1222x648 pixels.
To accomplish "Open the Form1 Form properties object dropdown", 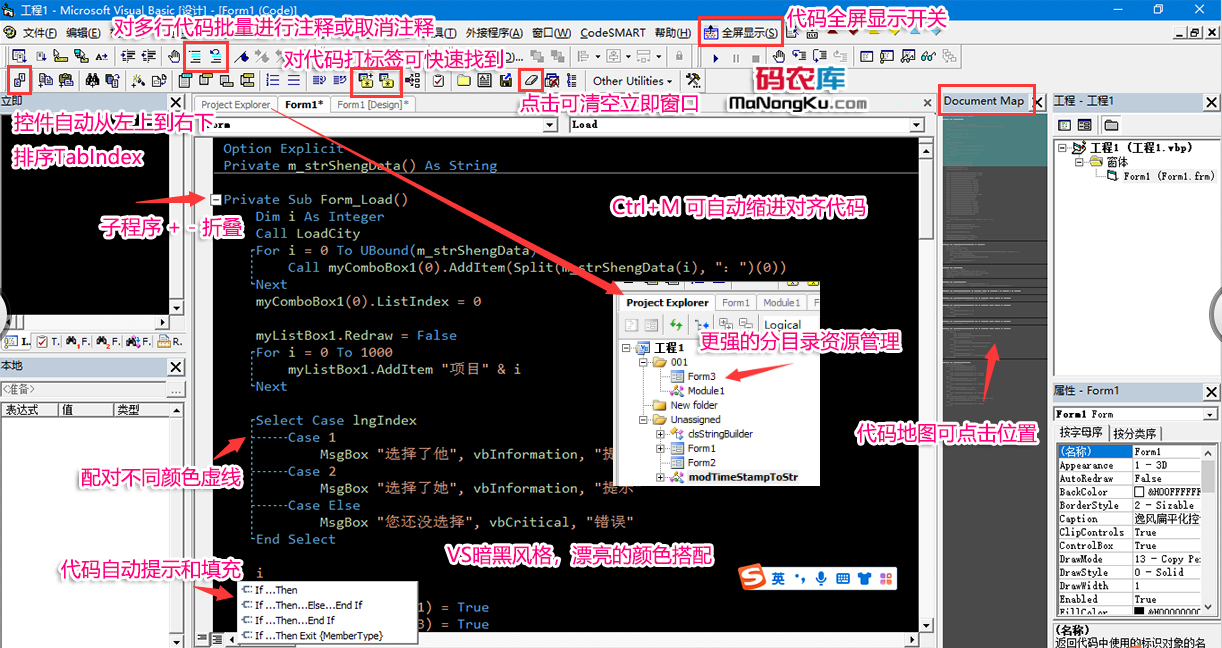I will tap(1210, 414).
